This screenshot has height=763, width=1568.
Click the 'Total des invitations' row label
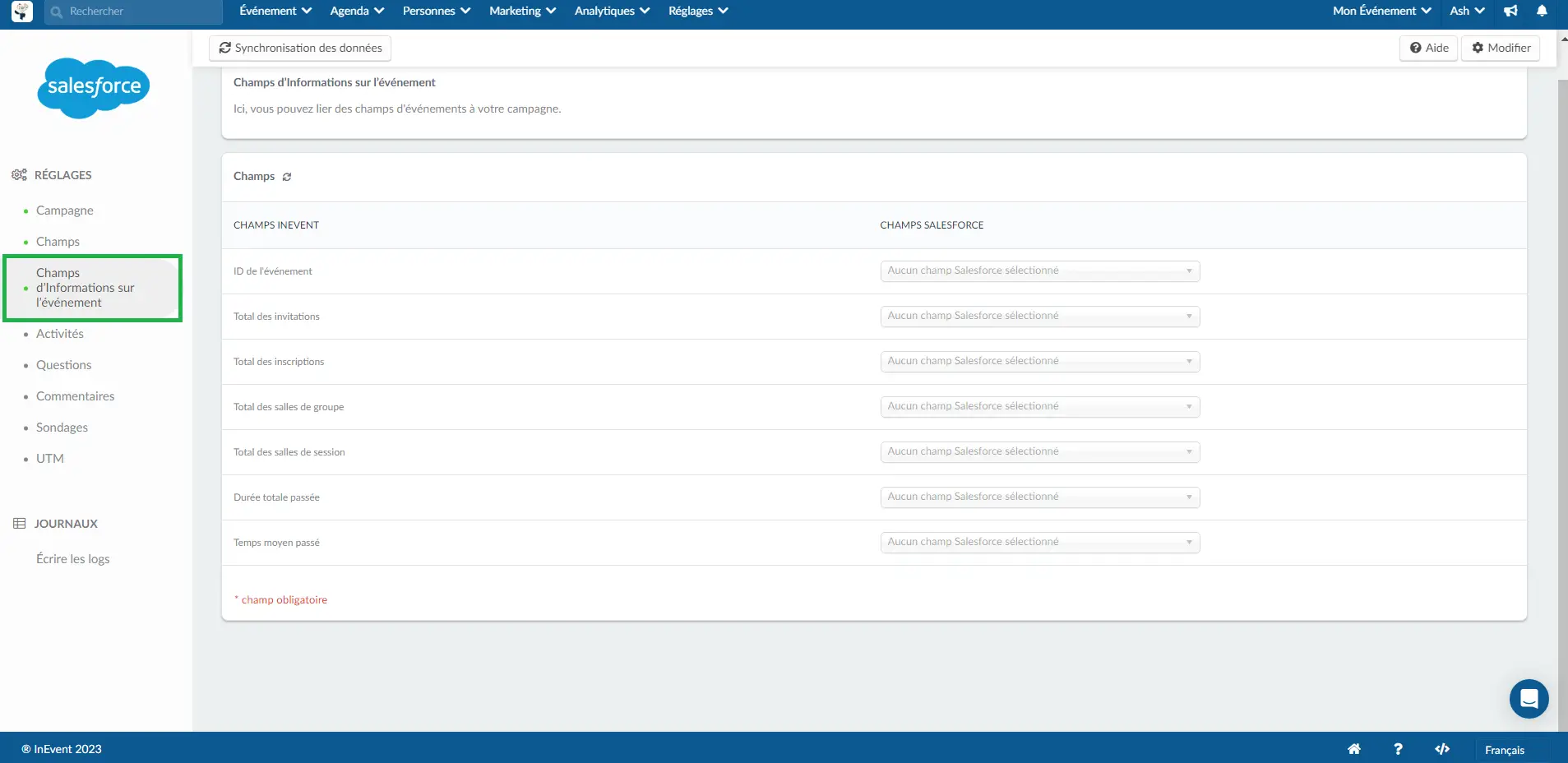click(x=276, y=317)
